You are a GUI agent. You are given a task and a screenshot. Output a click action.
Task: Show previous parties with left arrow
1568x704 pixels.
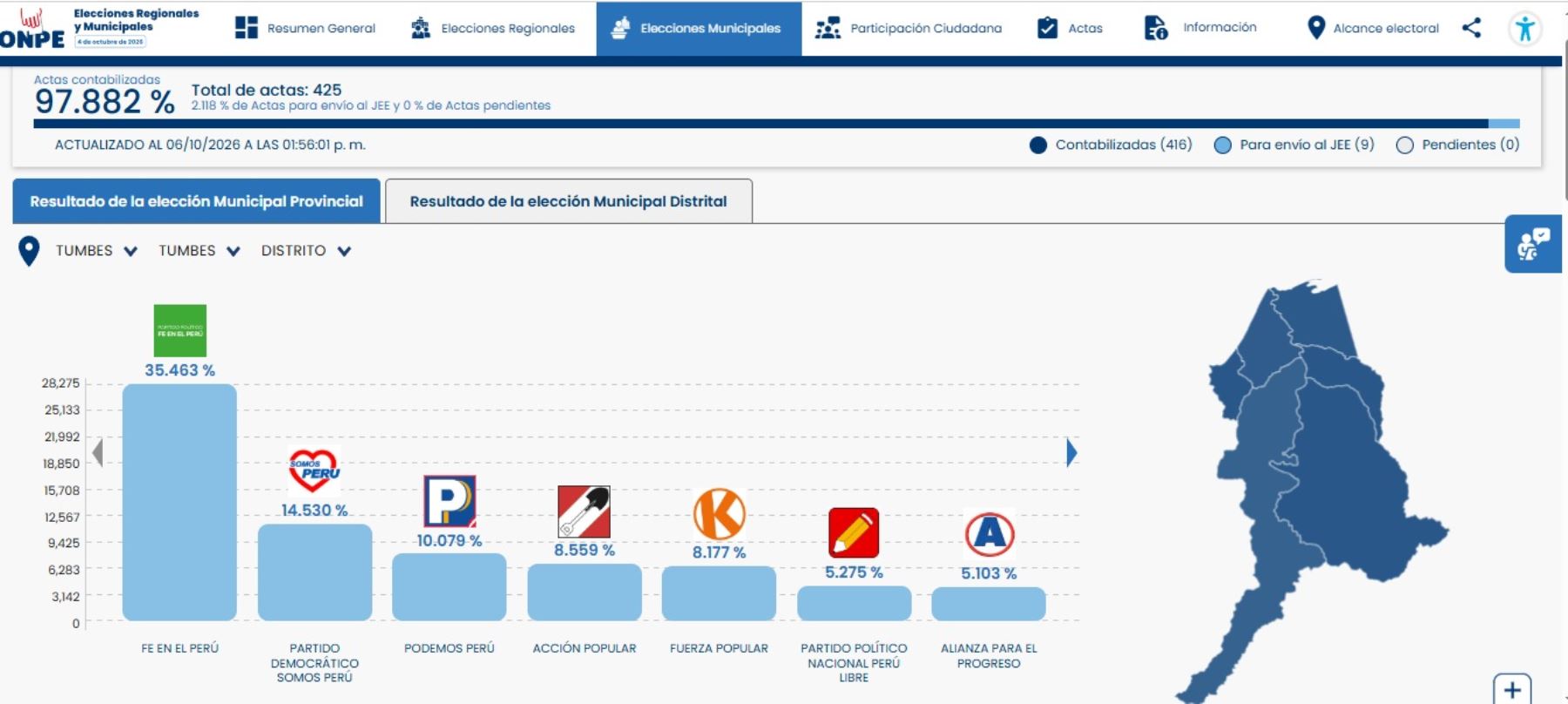pyautogui.click(x=98, y=452)
